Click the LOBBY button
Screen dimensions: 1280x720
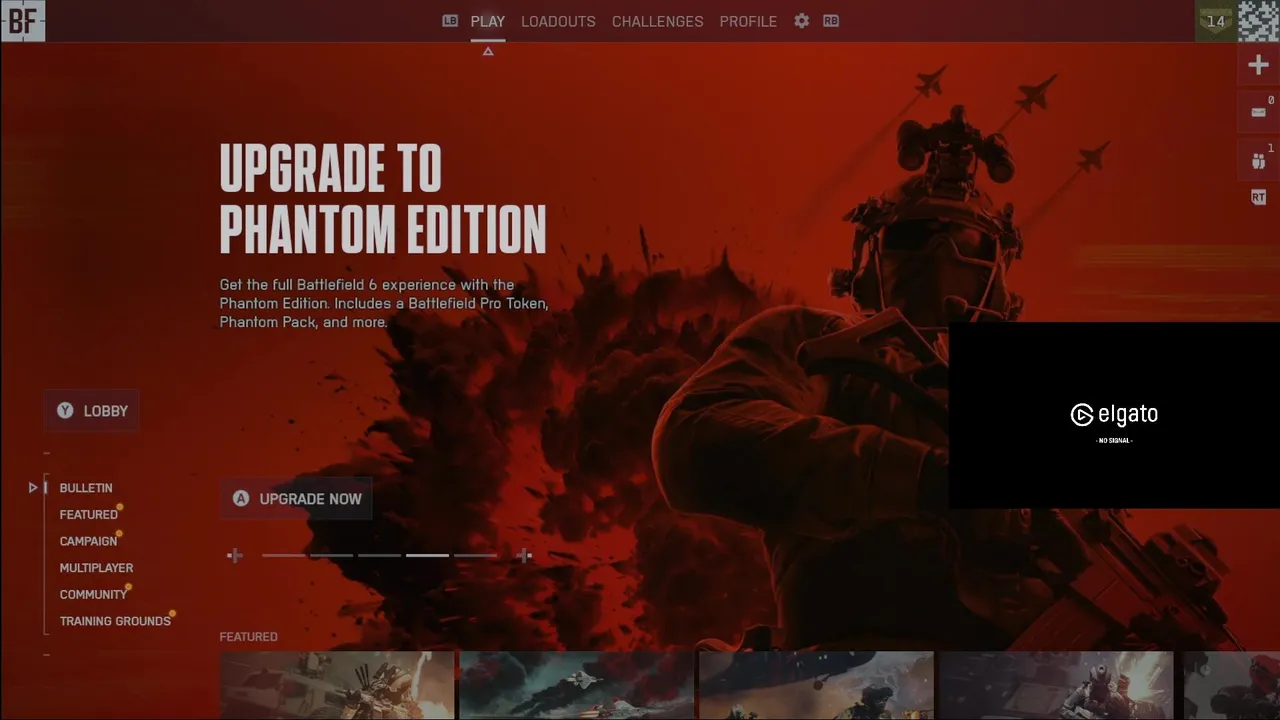(92, 411)
